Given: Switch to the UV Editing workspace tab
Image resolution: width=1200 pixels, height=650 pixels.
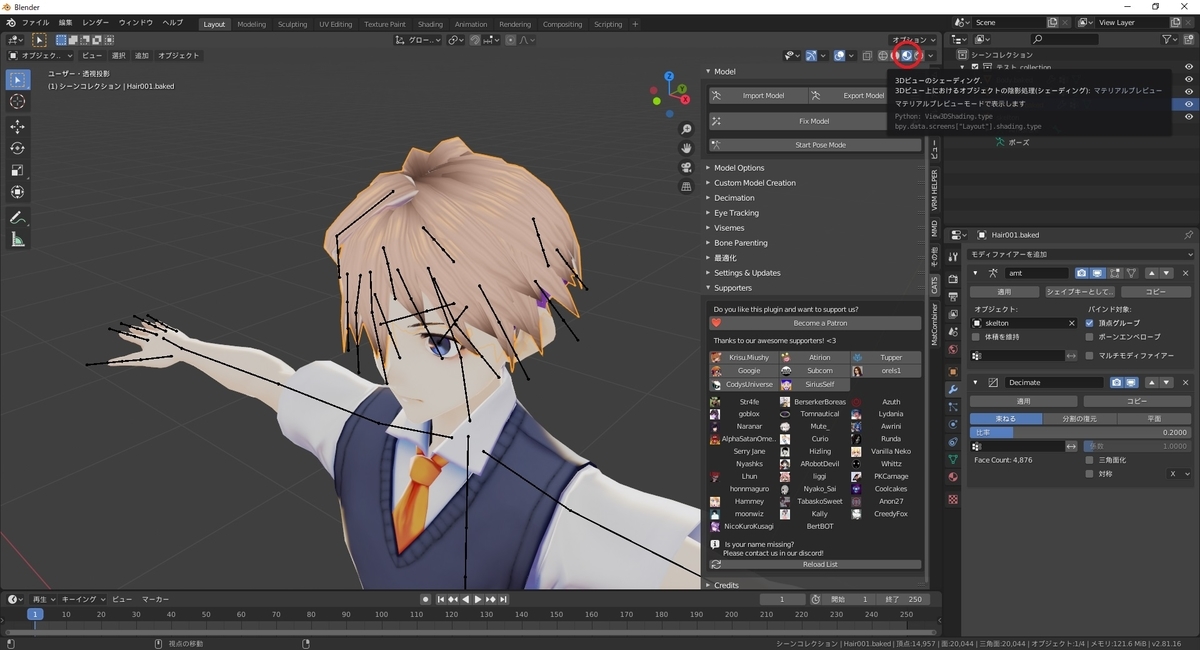Looking at the screenshot, I should pos(336,24).
